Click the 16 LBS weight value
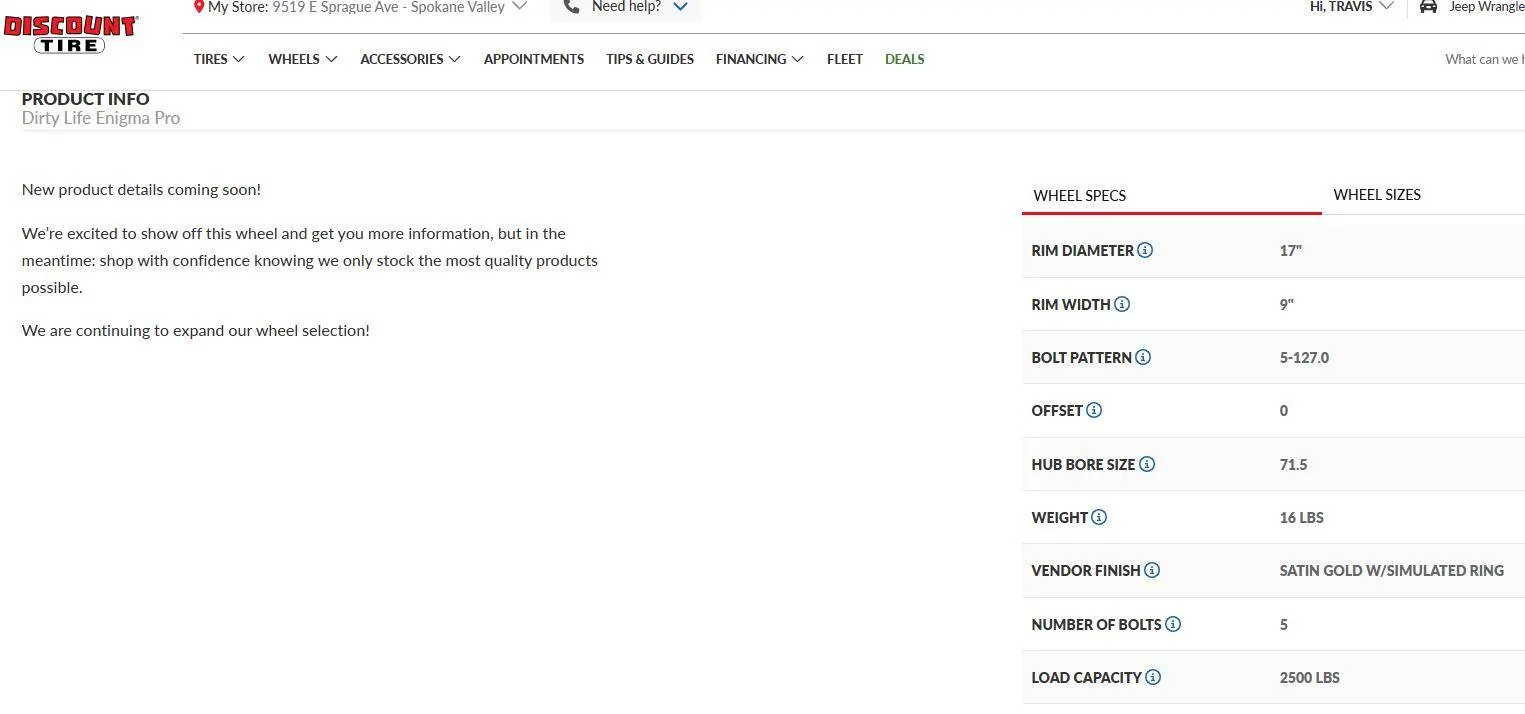Screen dimensions: 1525x714 pos(1301,517)
